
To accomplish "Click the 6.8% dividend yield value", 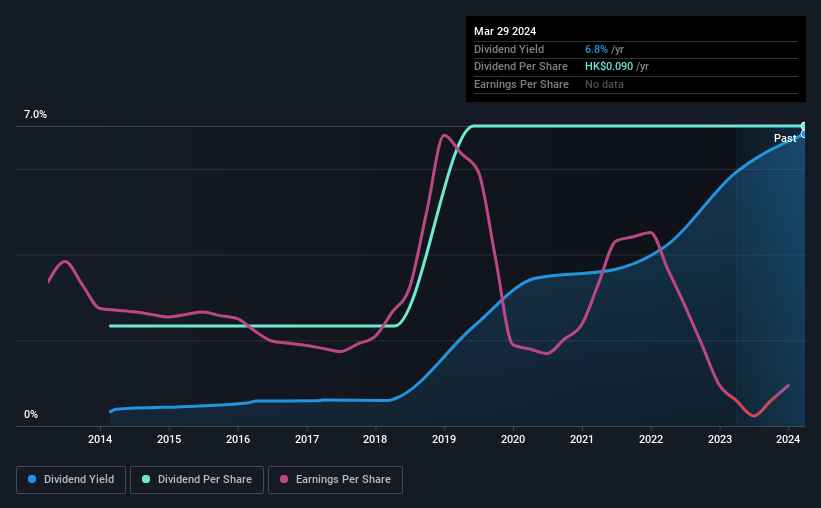I will (x=596, y=49).
